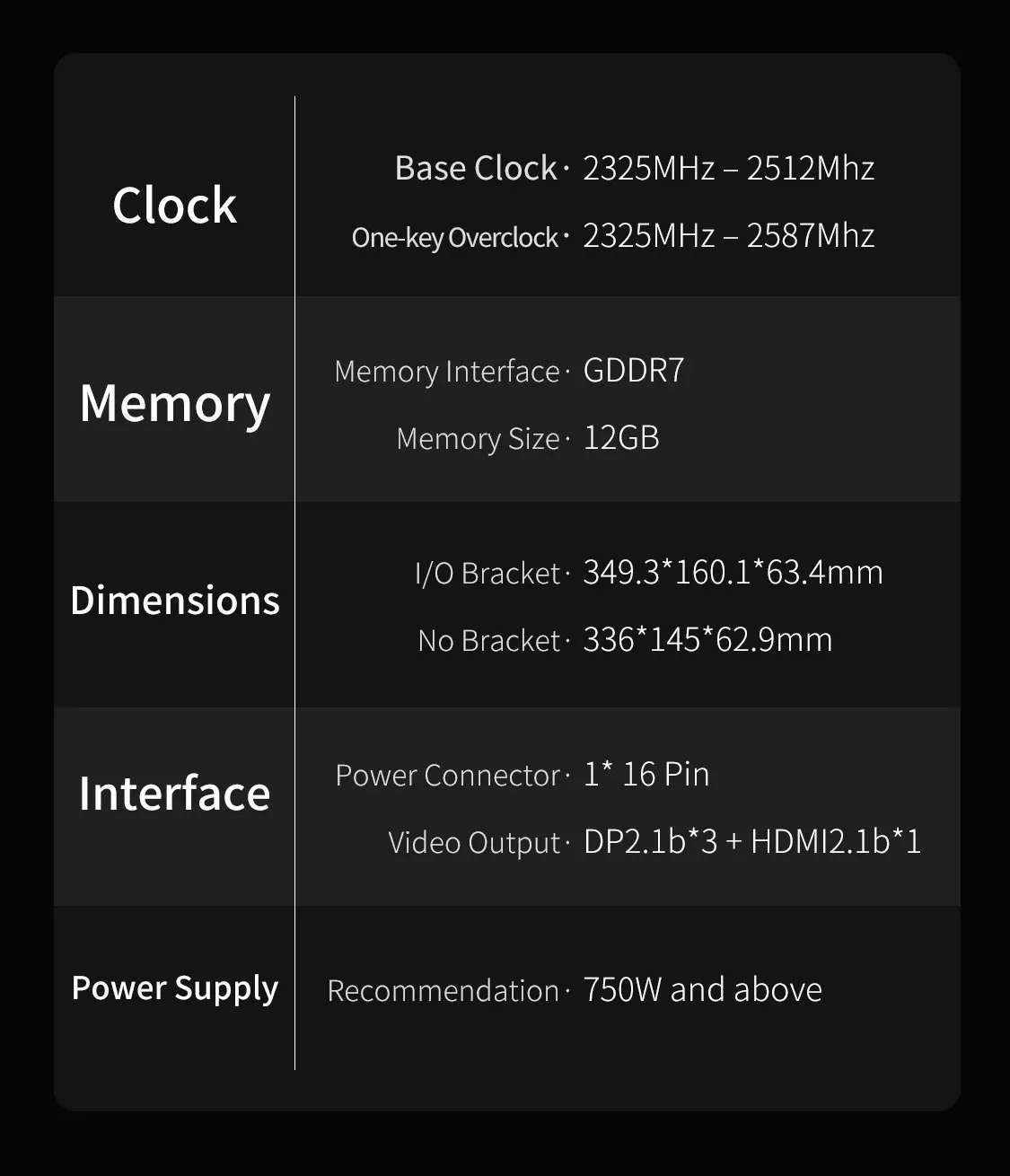1010x1176 pixels.
Task: Click the GDDR7 value
Action: point(633,371)
